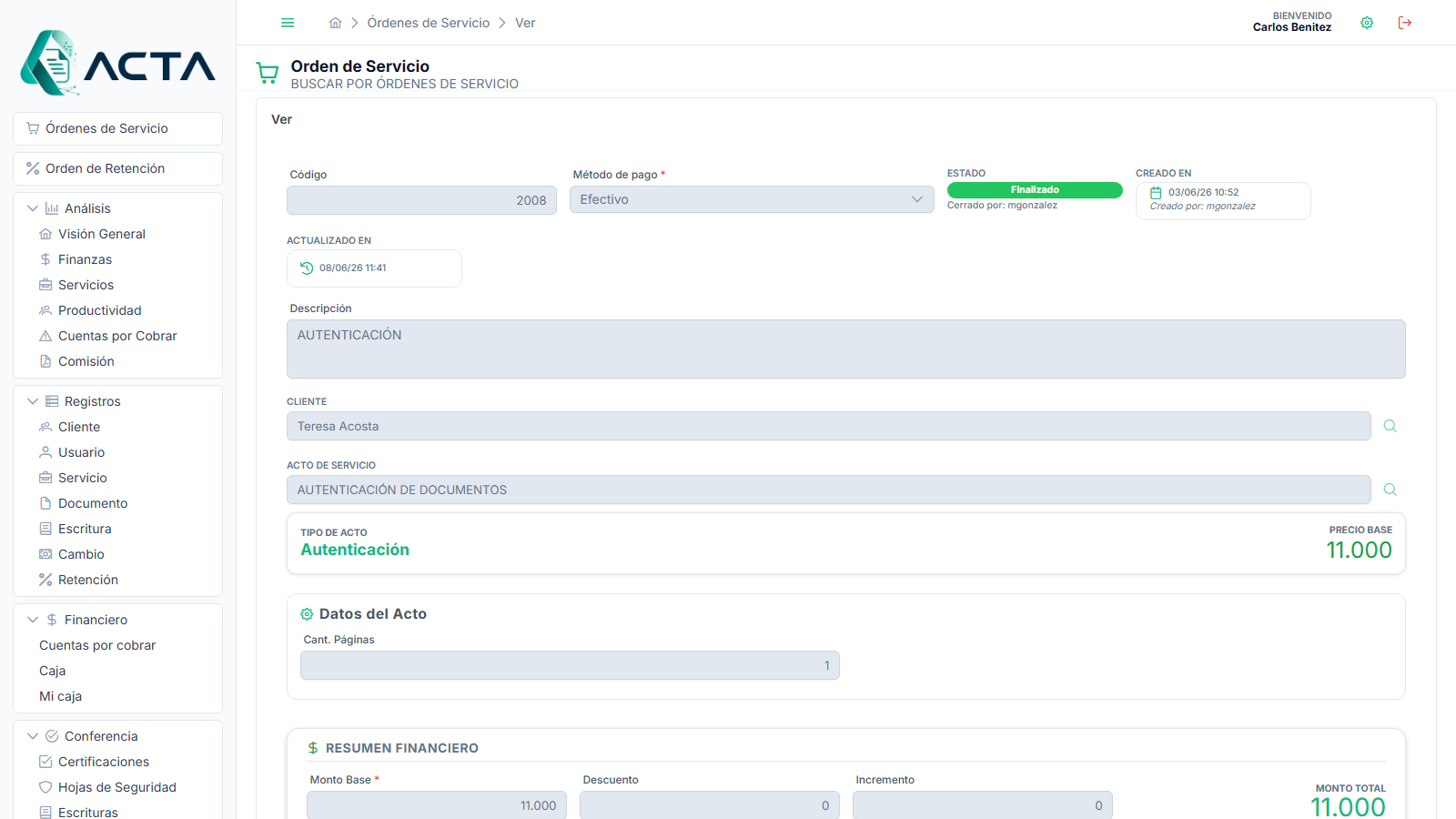Click the Descuento field
1456x819 pixels.
tap(710, 805)
